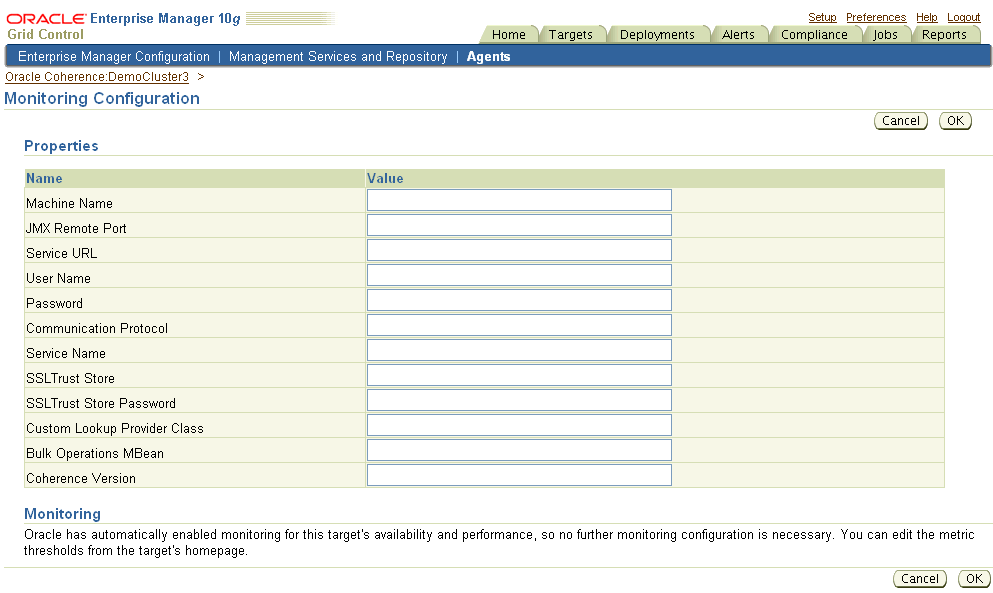Image resolution: width=993 pixels, height=593 pixels.
Task: Go to the Jobs tab
Action: click(885, 33)
